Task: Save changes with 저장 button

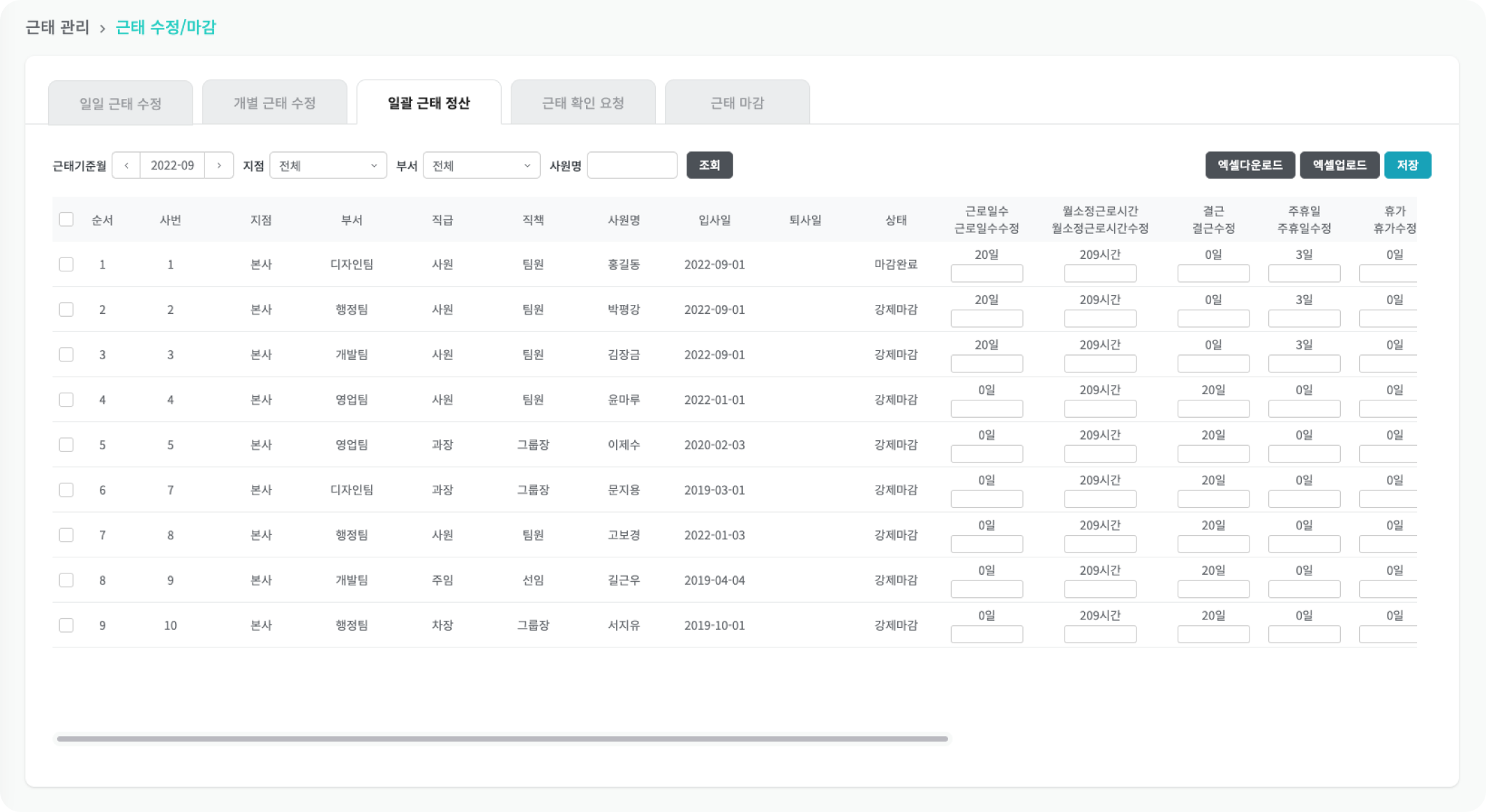Action: coord(1407,165)
